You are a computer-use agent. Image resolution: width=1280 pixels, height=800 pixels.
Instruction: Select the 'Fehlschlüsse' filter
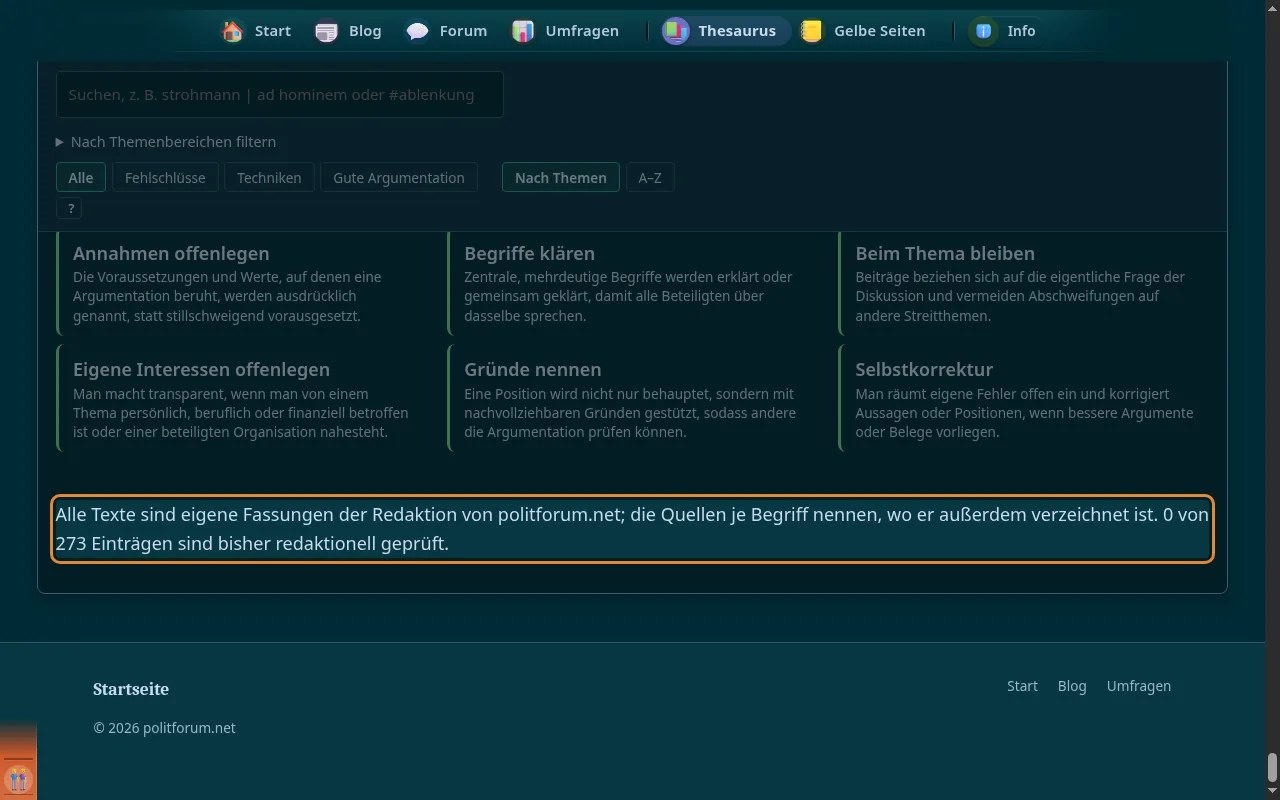pyautogui.click(x=165, y=177)
